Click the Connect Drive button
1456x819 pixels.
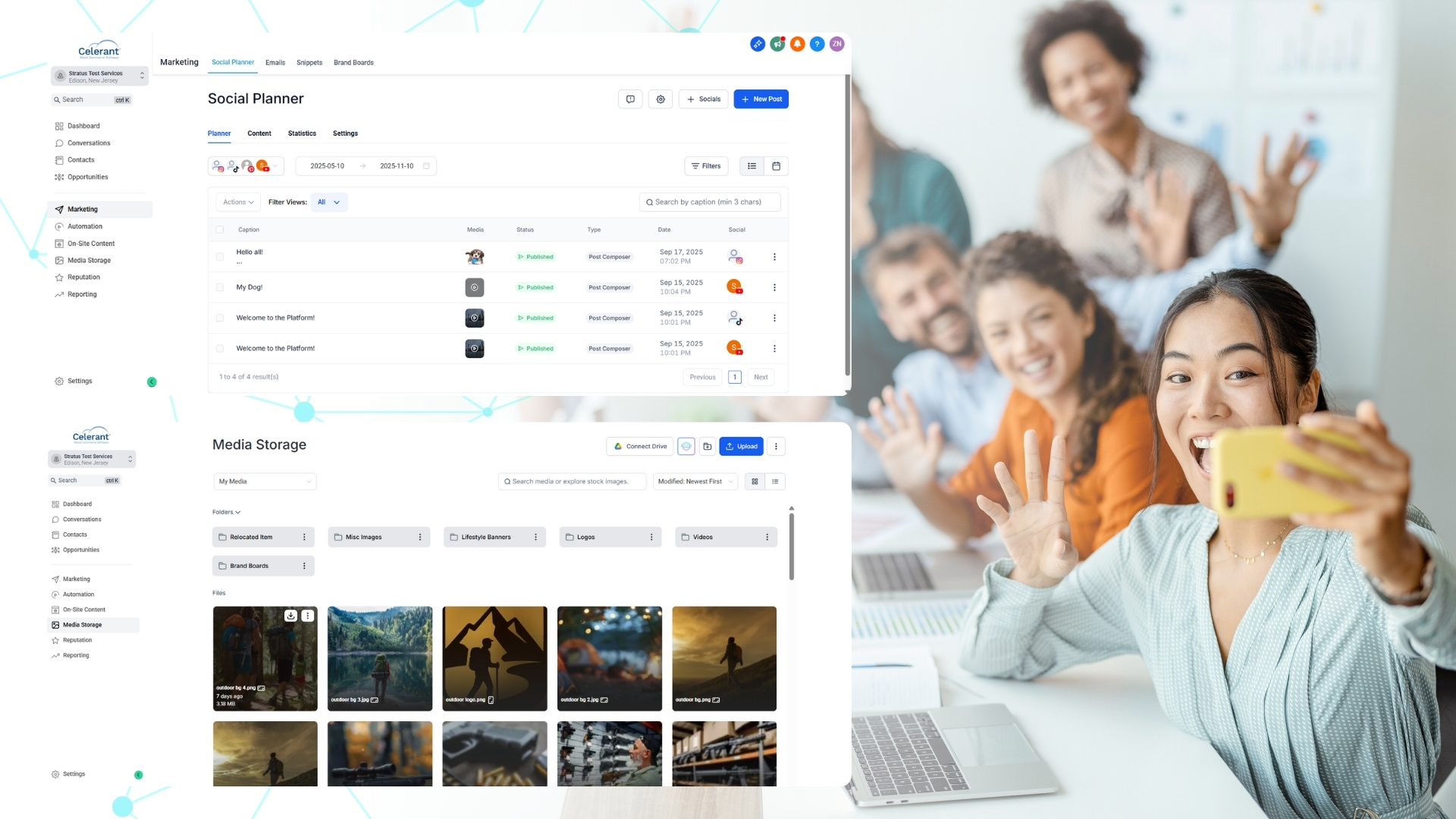tap(641, 447)
